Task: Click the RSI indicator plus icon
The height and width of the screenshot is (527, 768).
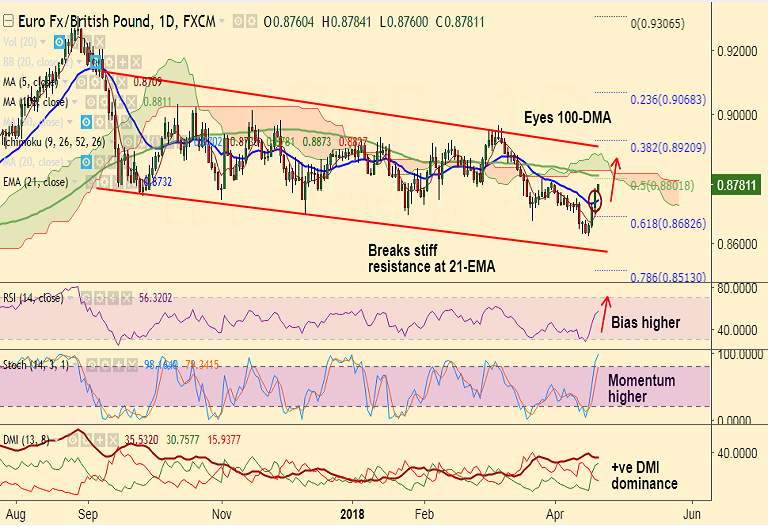Action: point(113,298)
